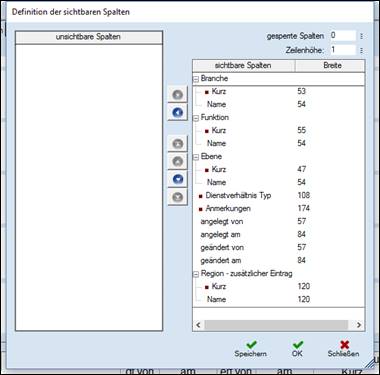
Task: Click the Zeilenhöhe stepper control
Action: (x=362, y=50)
